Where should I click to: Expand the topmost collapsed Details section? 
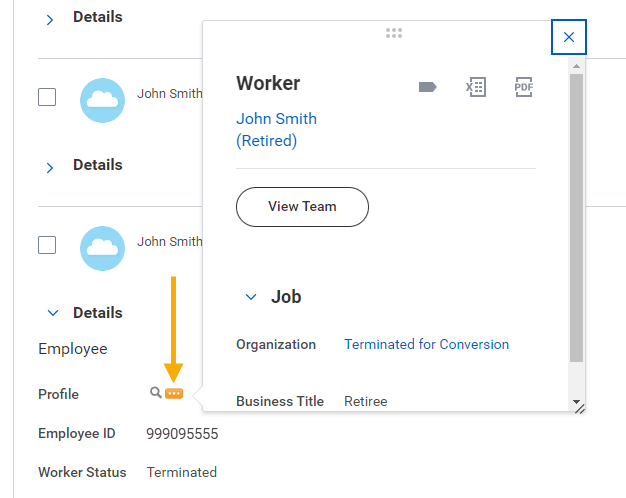[x=50, y=19]
